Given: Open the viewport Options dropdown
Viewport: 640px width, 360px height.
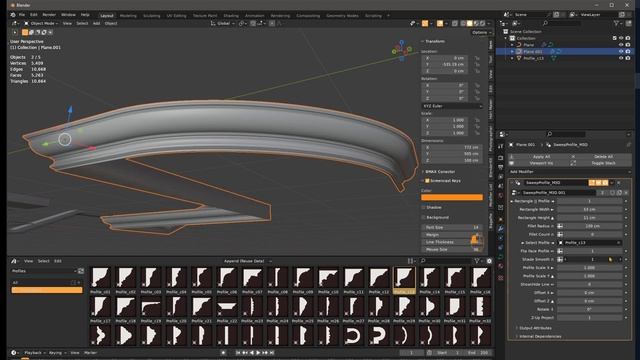Looking at the screenshot, I should (481, 33).
